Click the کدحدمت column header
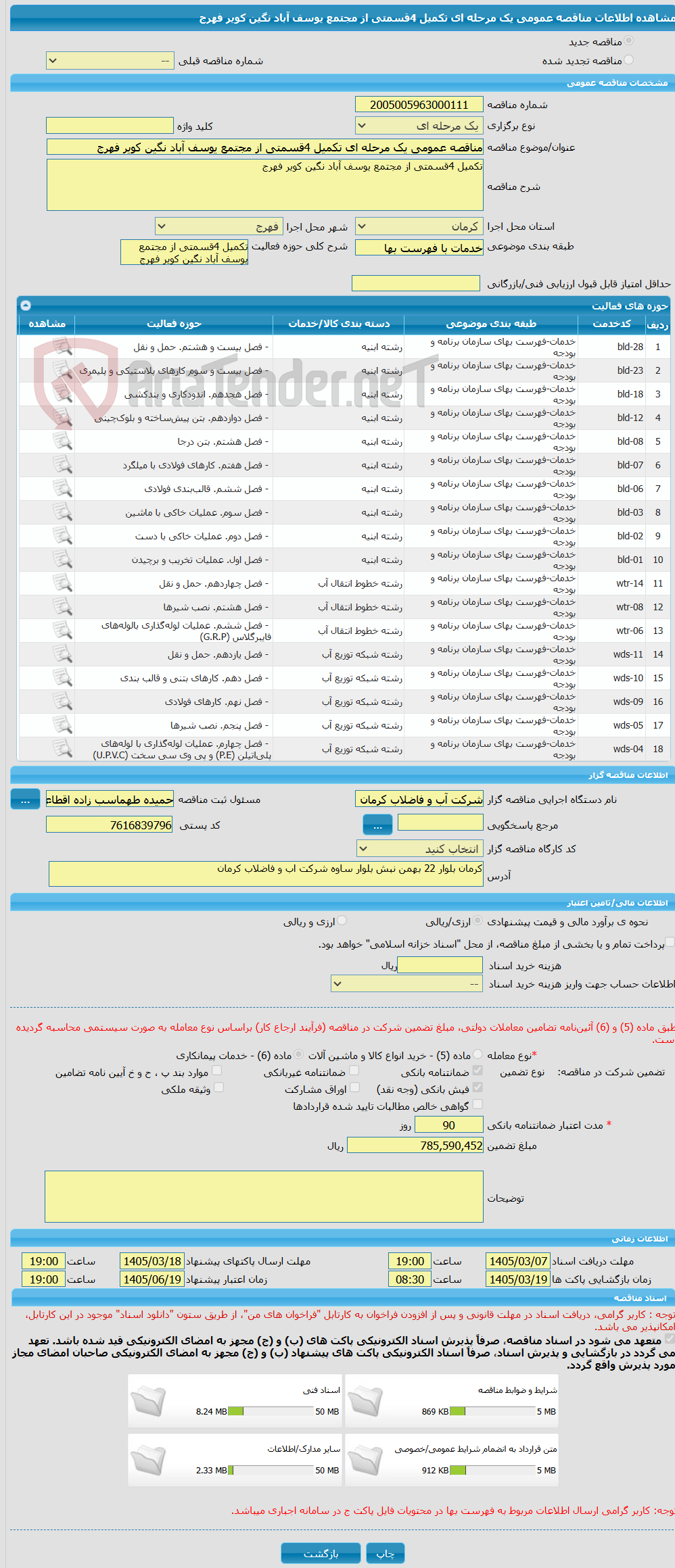 pyautogui.click(x=611, y=324)
